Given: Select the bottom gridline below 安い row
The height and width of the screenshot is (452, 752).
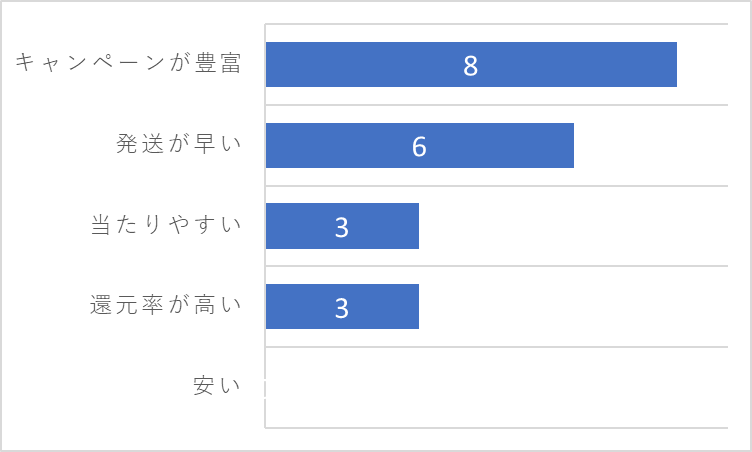Looking at the screenshot, I should (496, 428).
